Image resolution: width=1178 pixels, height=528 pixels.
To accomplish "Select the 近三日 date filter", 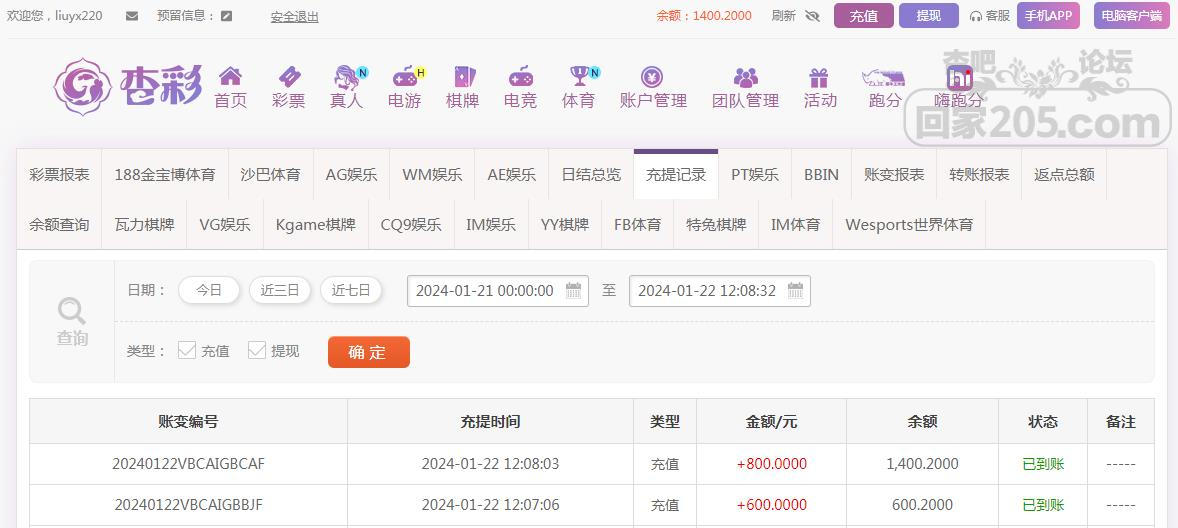I will click(279, 291).
